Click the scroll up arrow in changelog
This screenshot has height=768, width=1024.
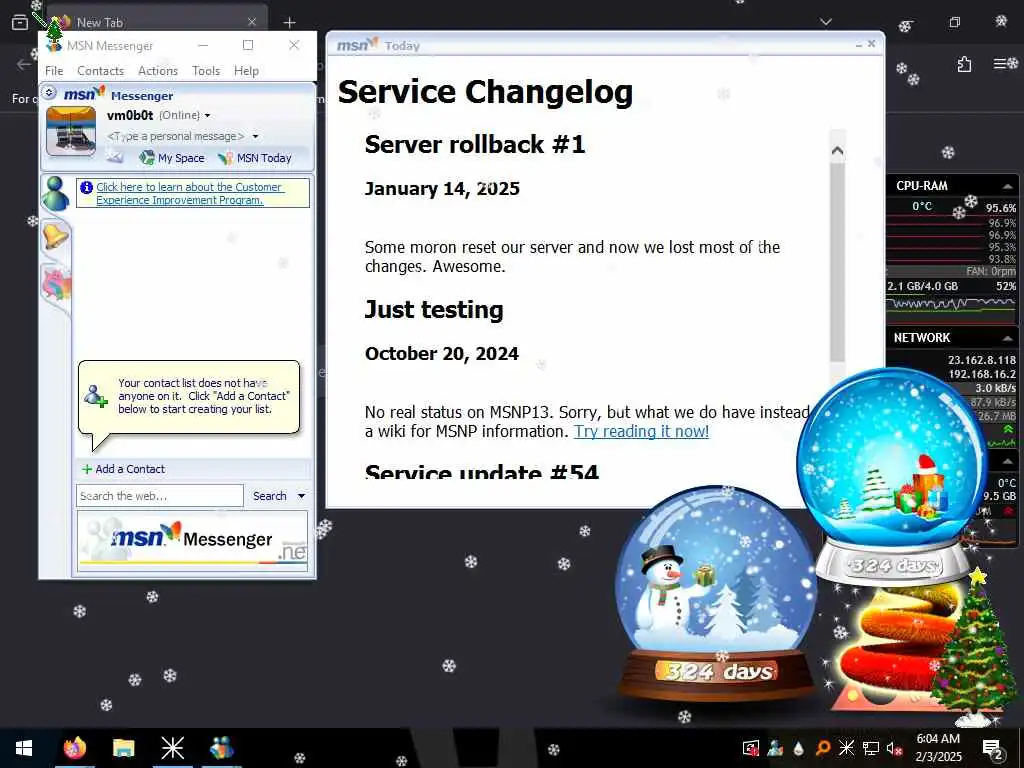click(x=837, y=152)
